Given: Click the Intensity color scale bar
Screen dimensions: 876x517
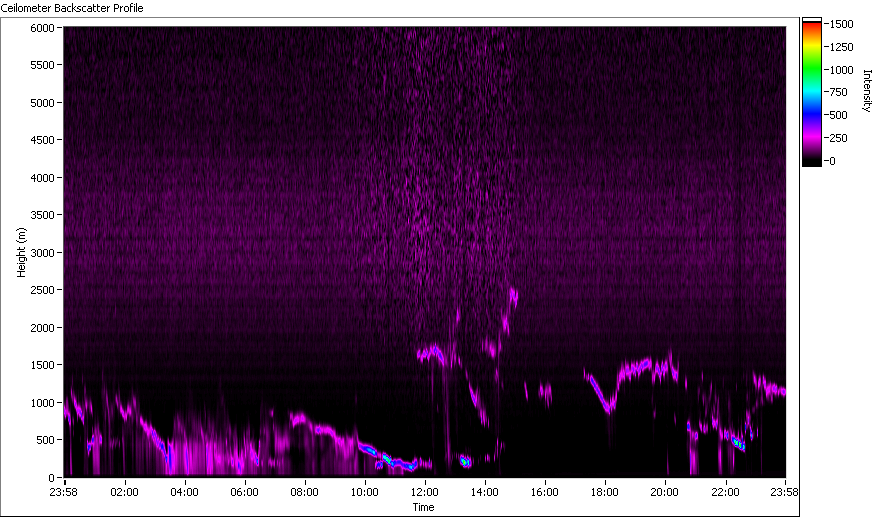Looking at the screenshot, I should 812,92.
